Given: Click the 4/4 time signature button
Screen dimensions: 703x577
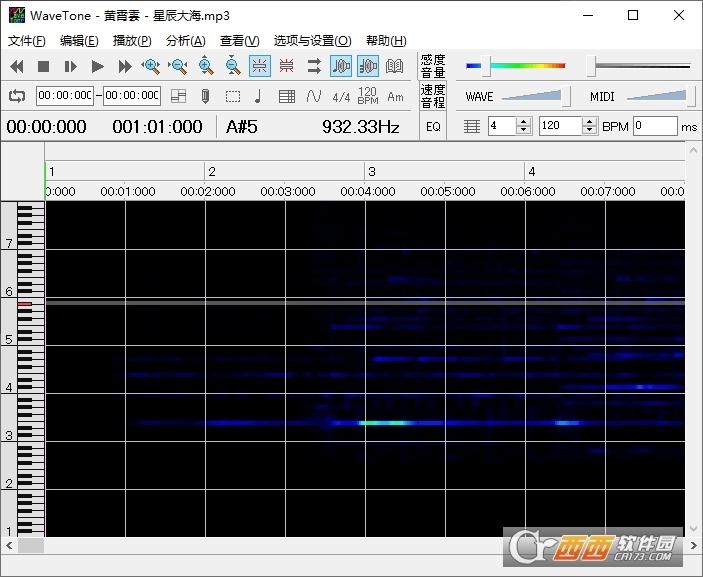Looking at the screenshot, I should pos(341,97).
